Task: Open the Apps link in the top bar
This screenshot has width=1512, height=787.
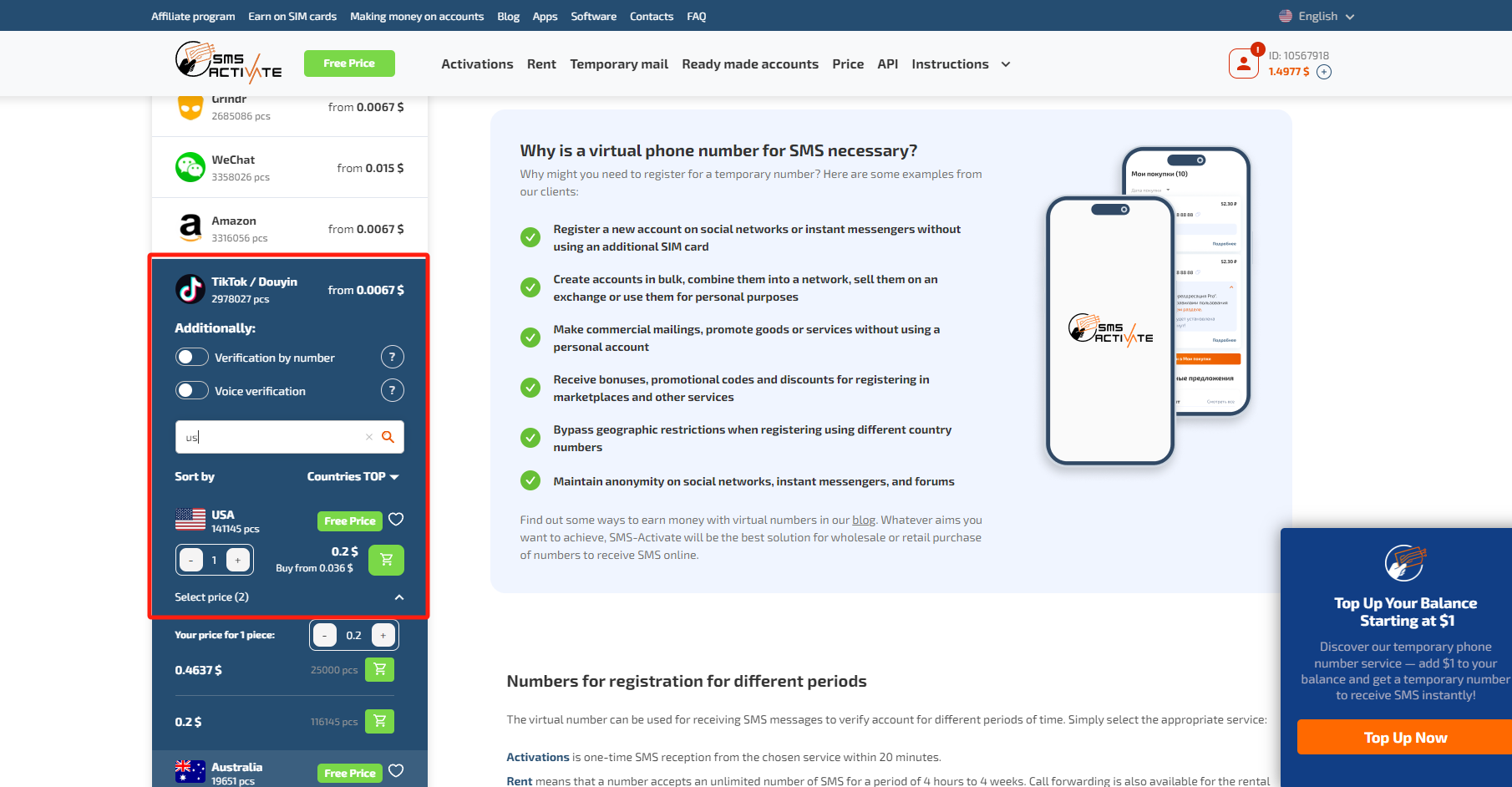Action: tap(545, 16)
